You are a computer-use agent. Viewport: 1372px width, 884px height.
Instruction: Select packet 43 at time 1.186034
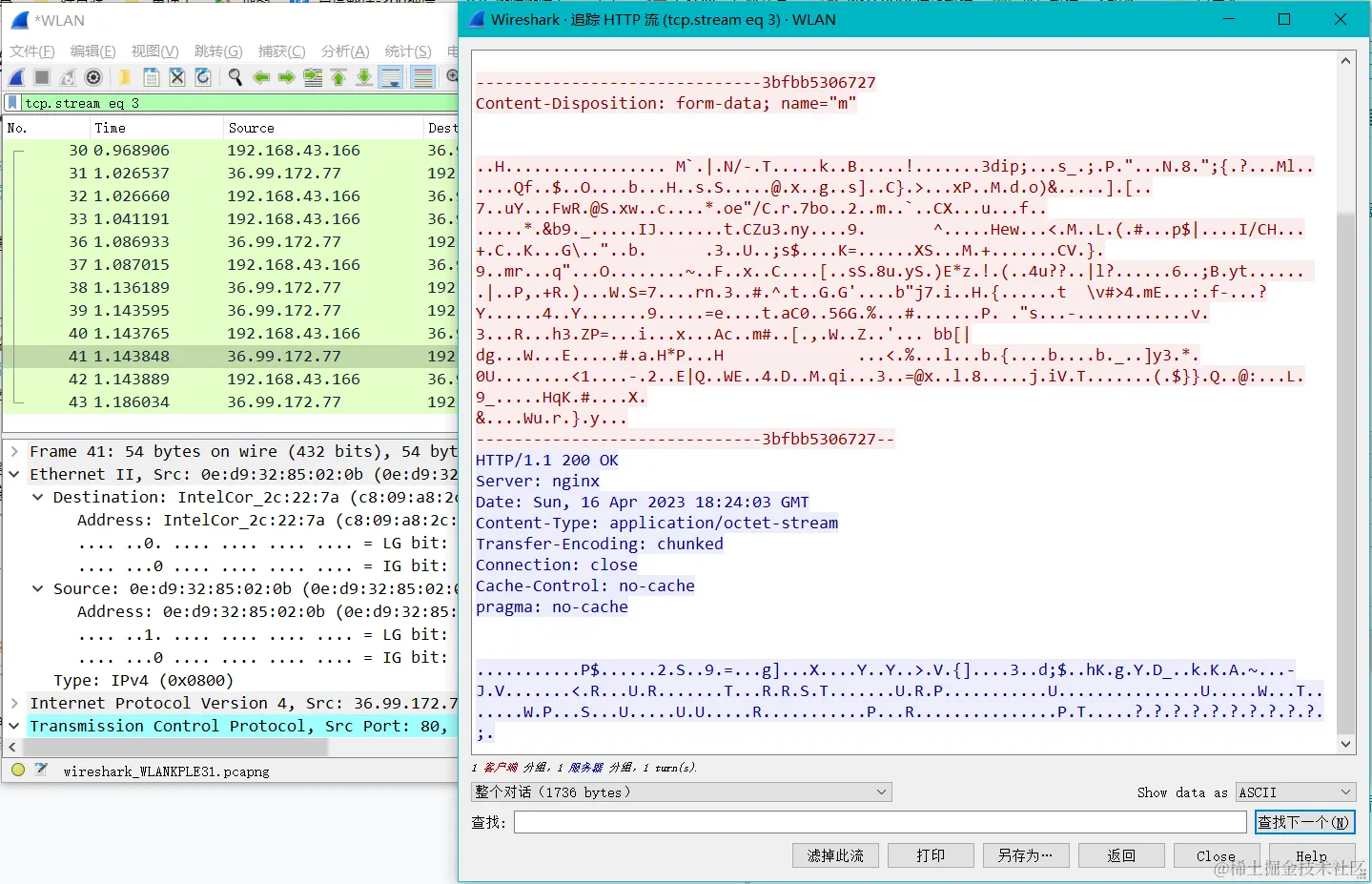[231, 401]
